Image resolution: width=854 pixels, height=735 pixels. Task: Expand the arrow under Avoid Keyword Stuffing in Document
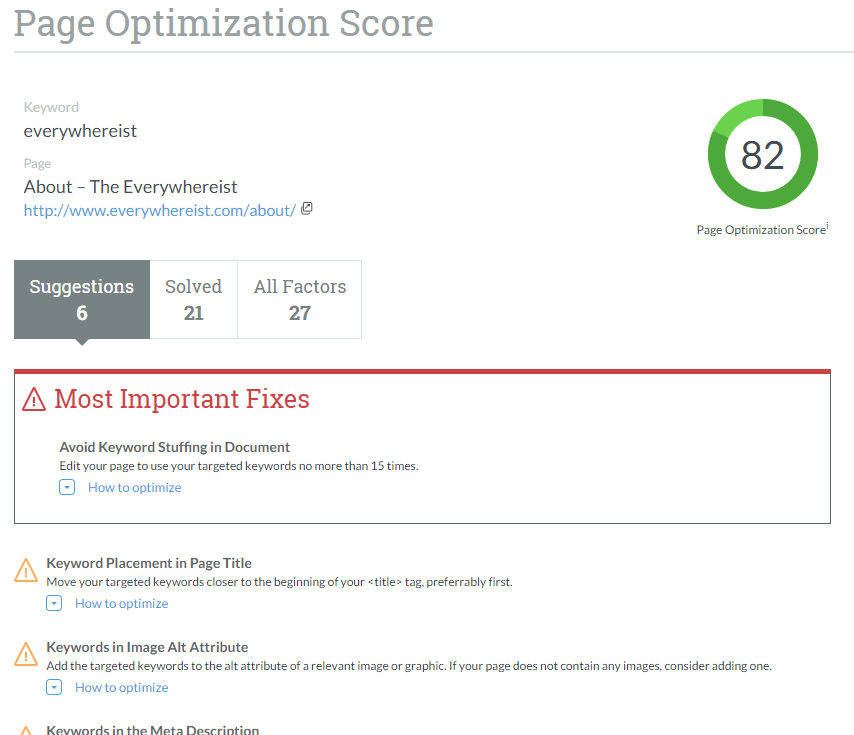tap(67, 487)
